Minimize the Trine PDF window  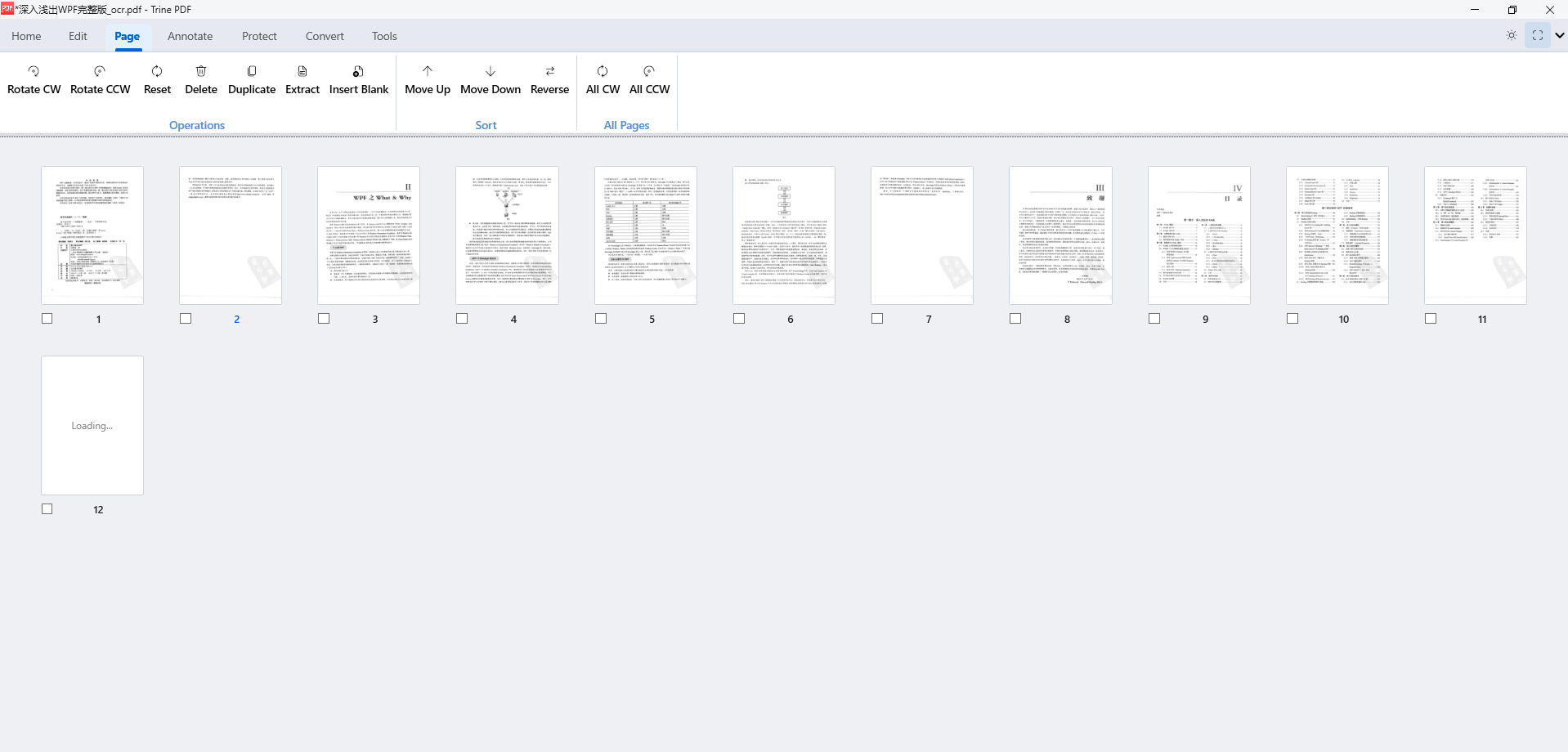point(1475,10)
